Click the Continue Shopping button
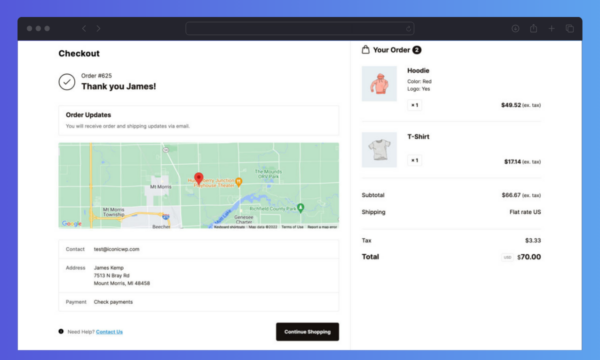The width and height of the screenshot is (600, 360). click(307, 332)
